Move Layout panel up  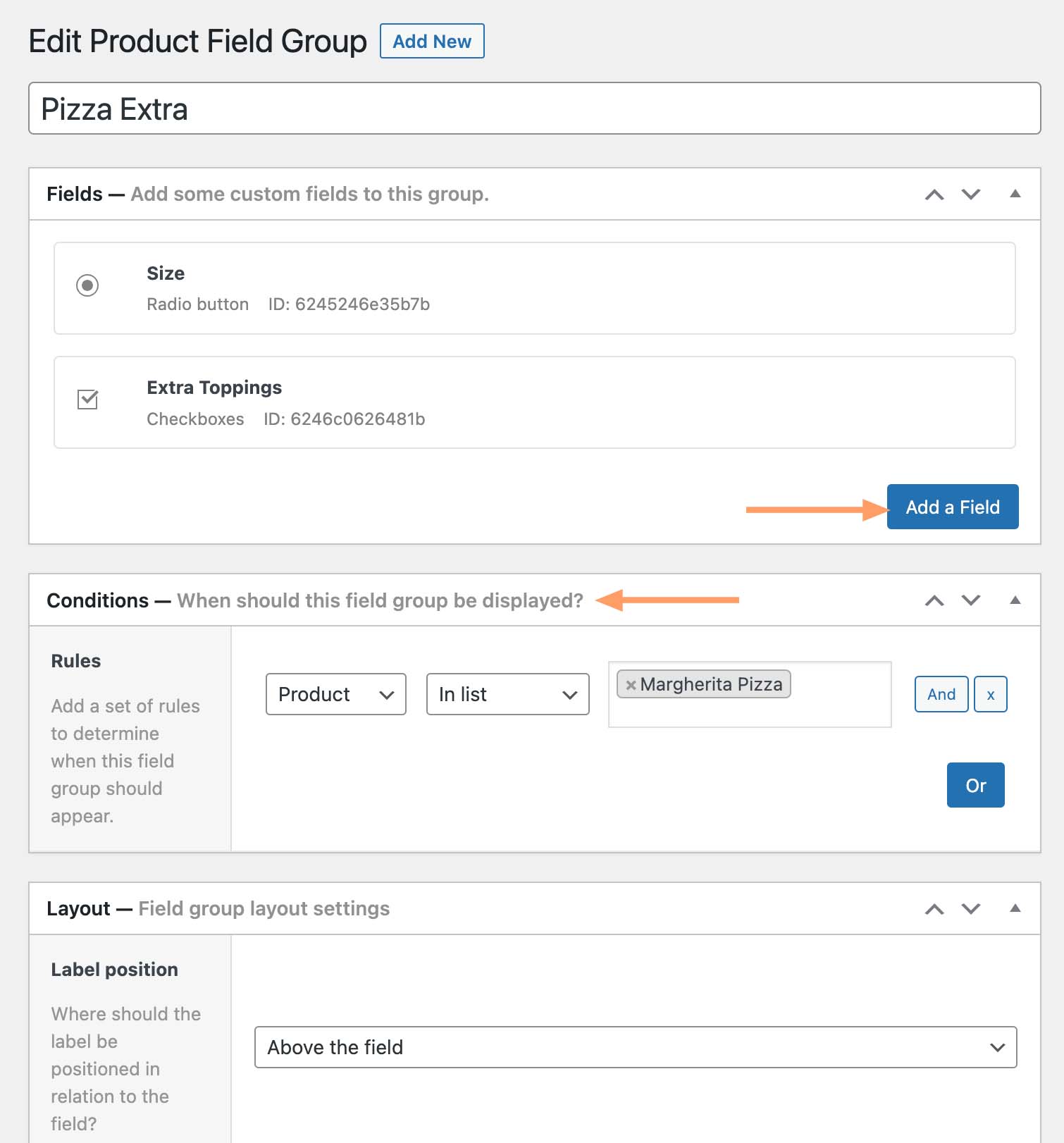(934, 909)
